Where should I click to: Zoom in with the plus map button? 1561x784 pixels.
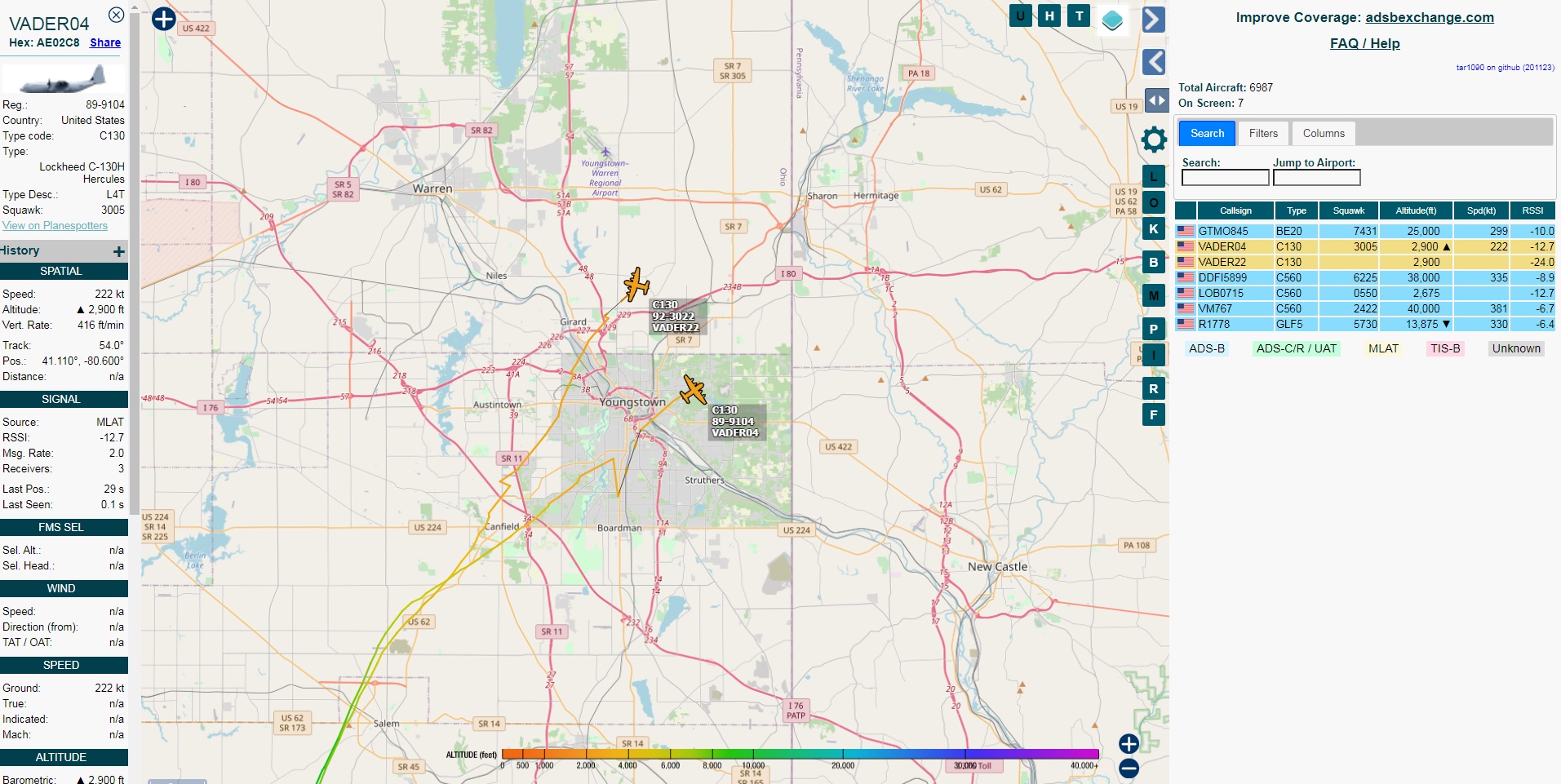coord(1129,744)
